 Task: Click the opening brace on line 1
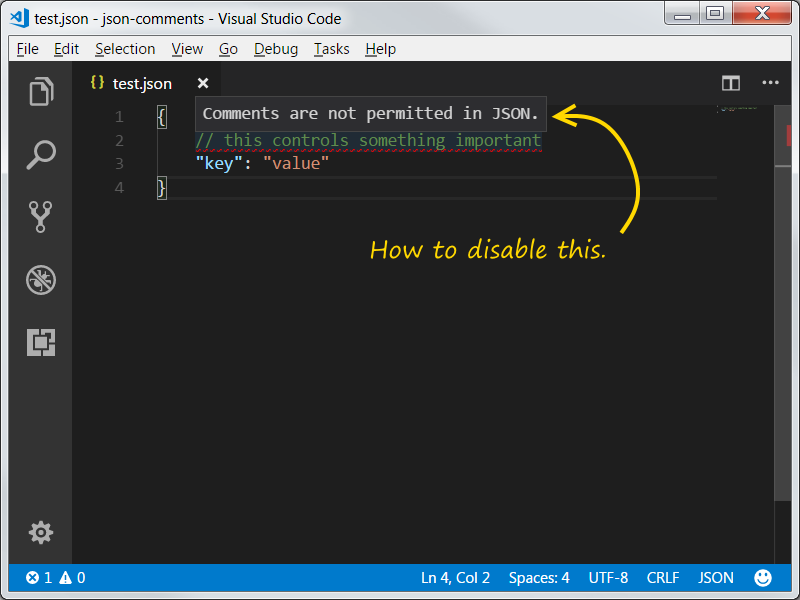click(x=162, y=117)
